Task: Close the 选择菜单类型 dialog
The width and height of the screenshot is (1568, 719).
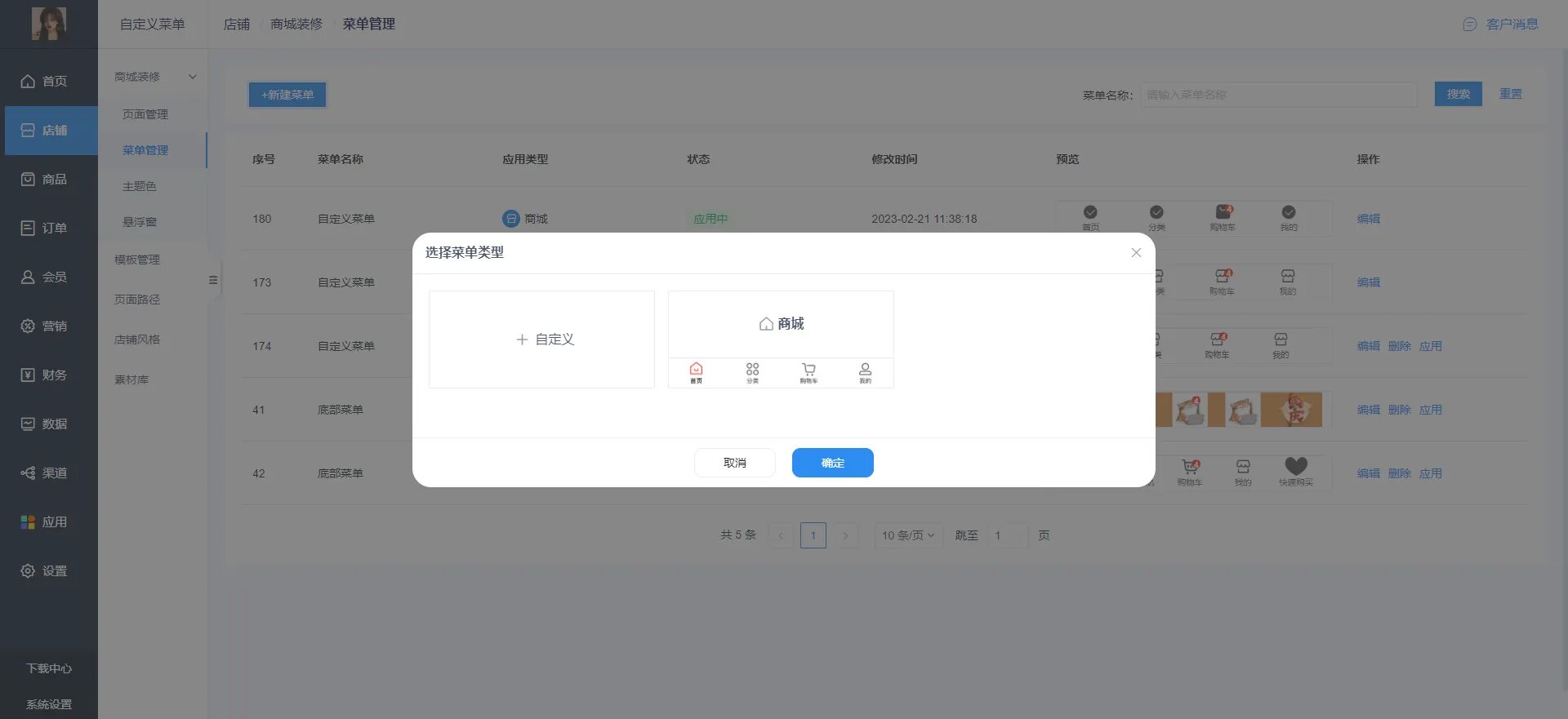Action: 1135,253
